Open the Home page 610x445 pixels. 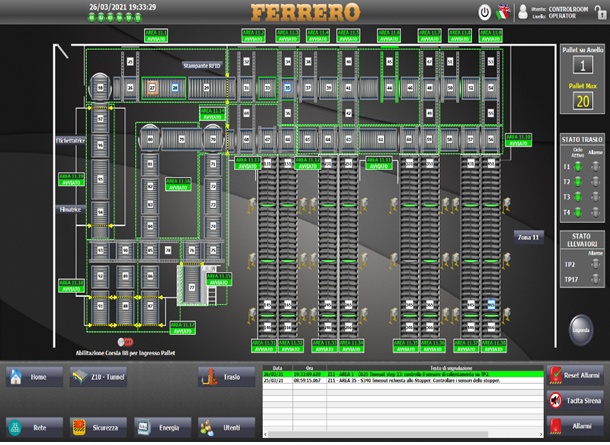coord(32,377)
